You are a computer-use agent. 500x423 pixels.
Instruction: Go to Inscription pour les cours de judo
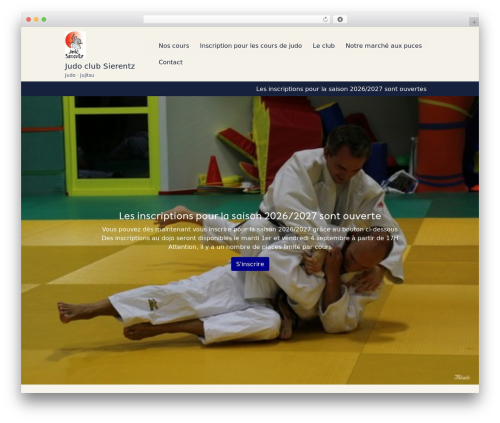tap(251, 46)
